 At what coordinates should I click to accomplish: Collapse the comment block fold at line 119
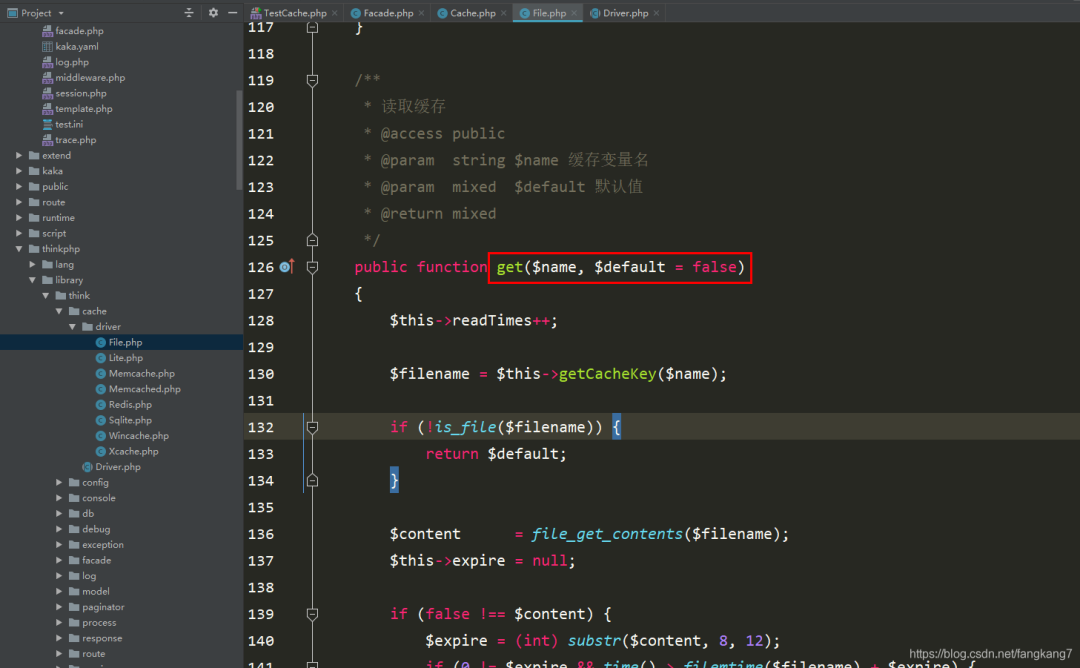[x=311, y=80]
